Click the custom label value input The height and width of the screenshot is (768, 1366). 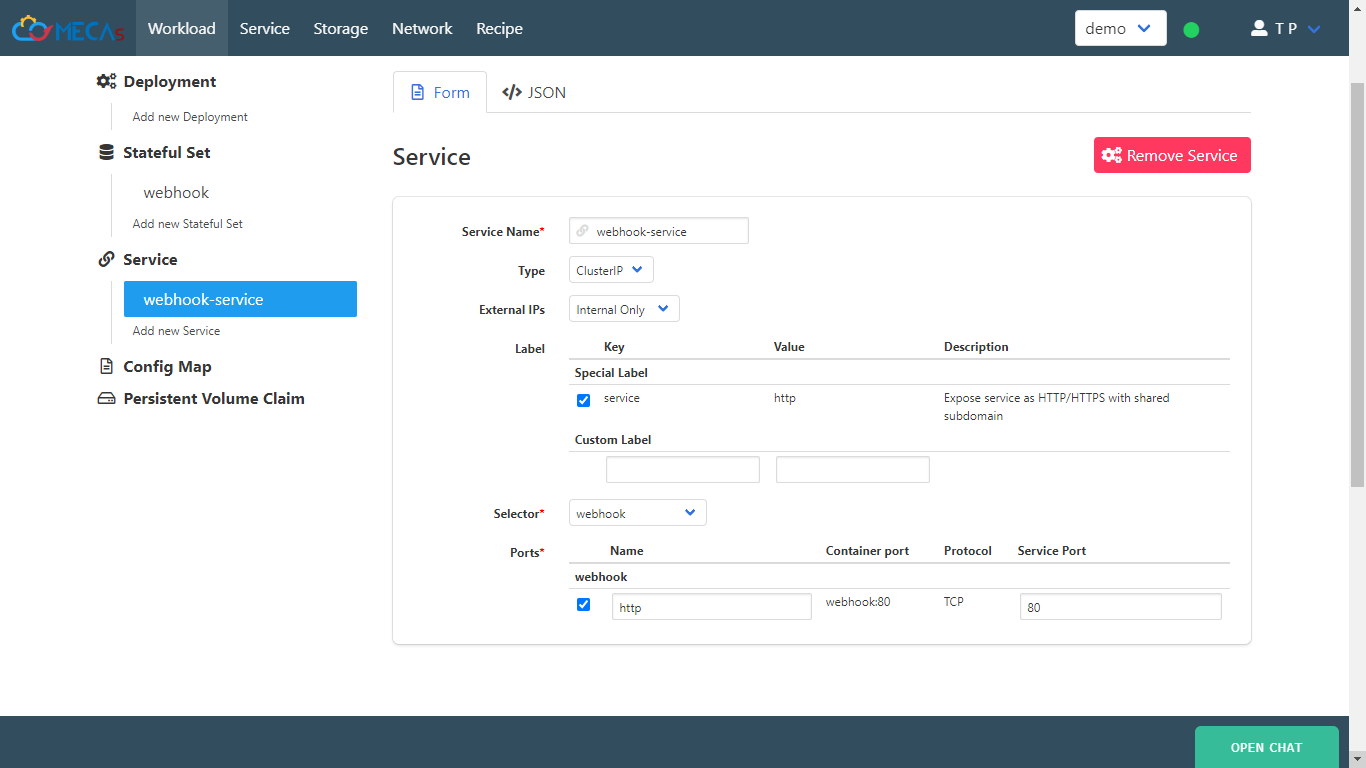(853, 470)
